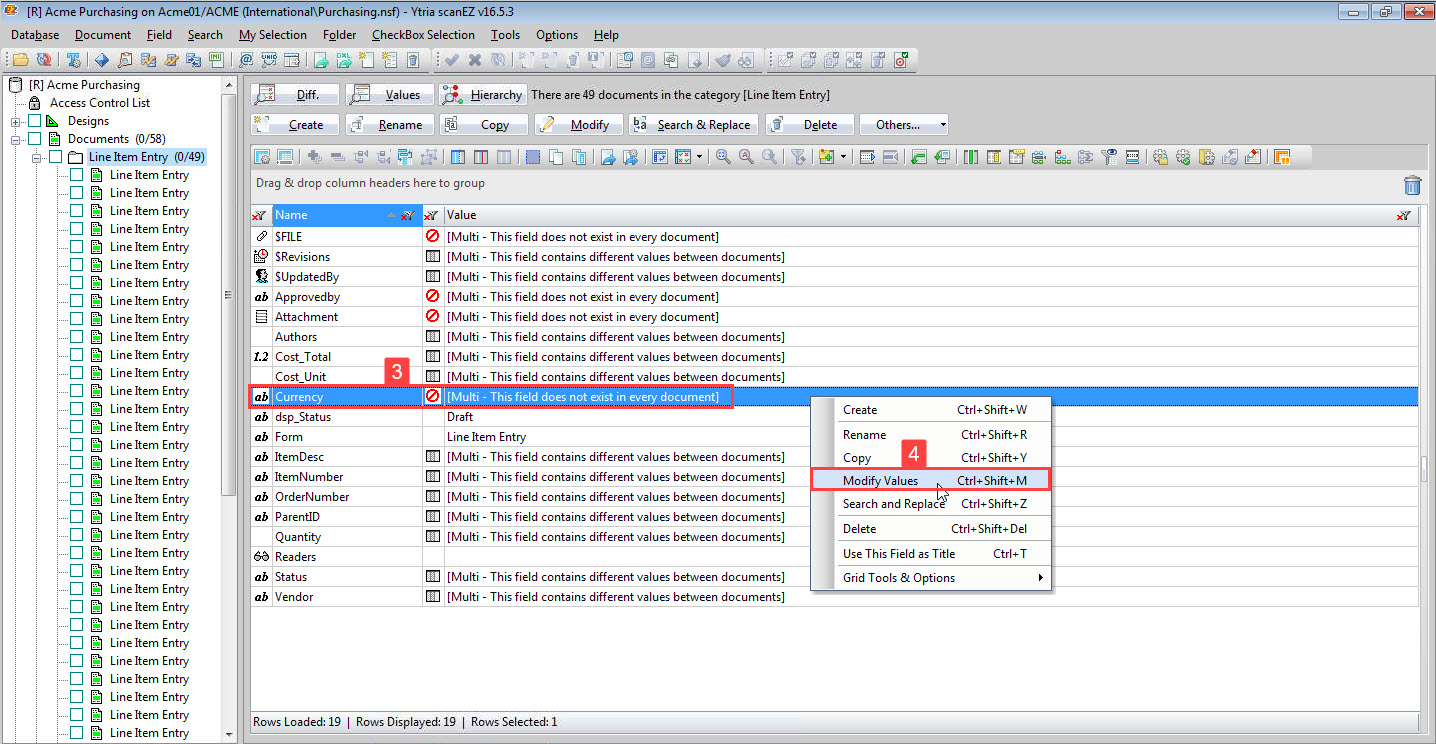Select the Zoom In magnifier on the grid toolbar
Image resolution: width=1436 pixels, height=744 pixels.
(x=723, y=156)
